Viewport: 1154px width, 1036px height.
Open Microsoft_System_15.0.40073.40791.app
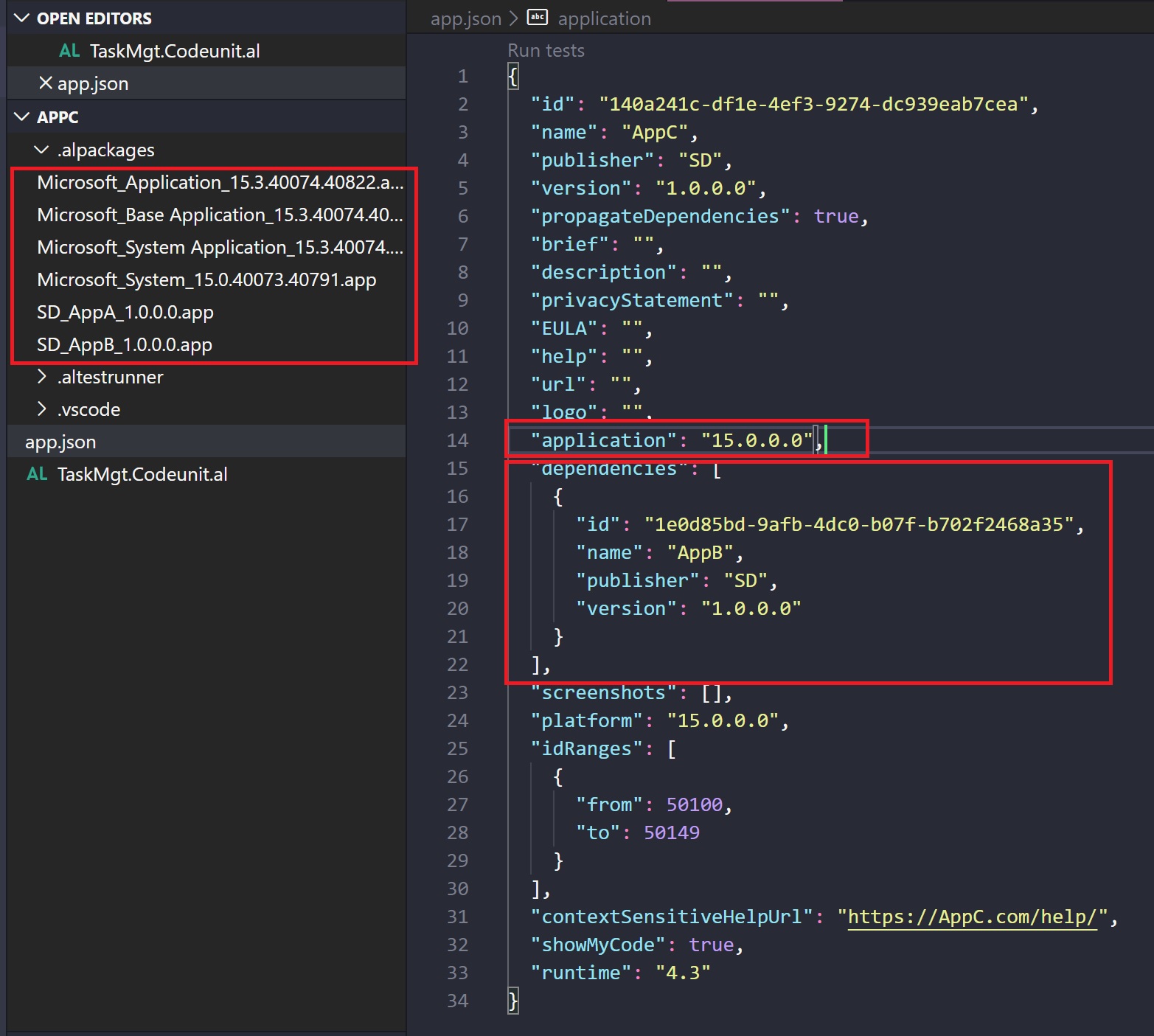[x=207, y=279]
